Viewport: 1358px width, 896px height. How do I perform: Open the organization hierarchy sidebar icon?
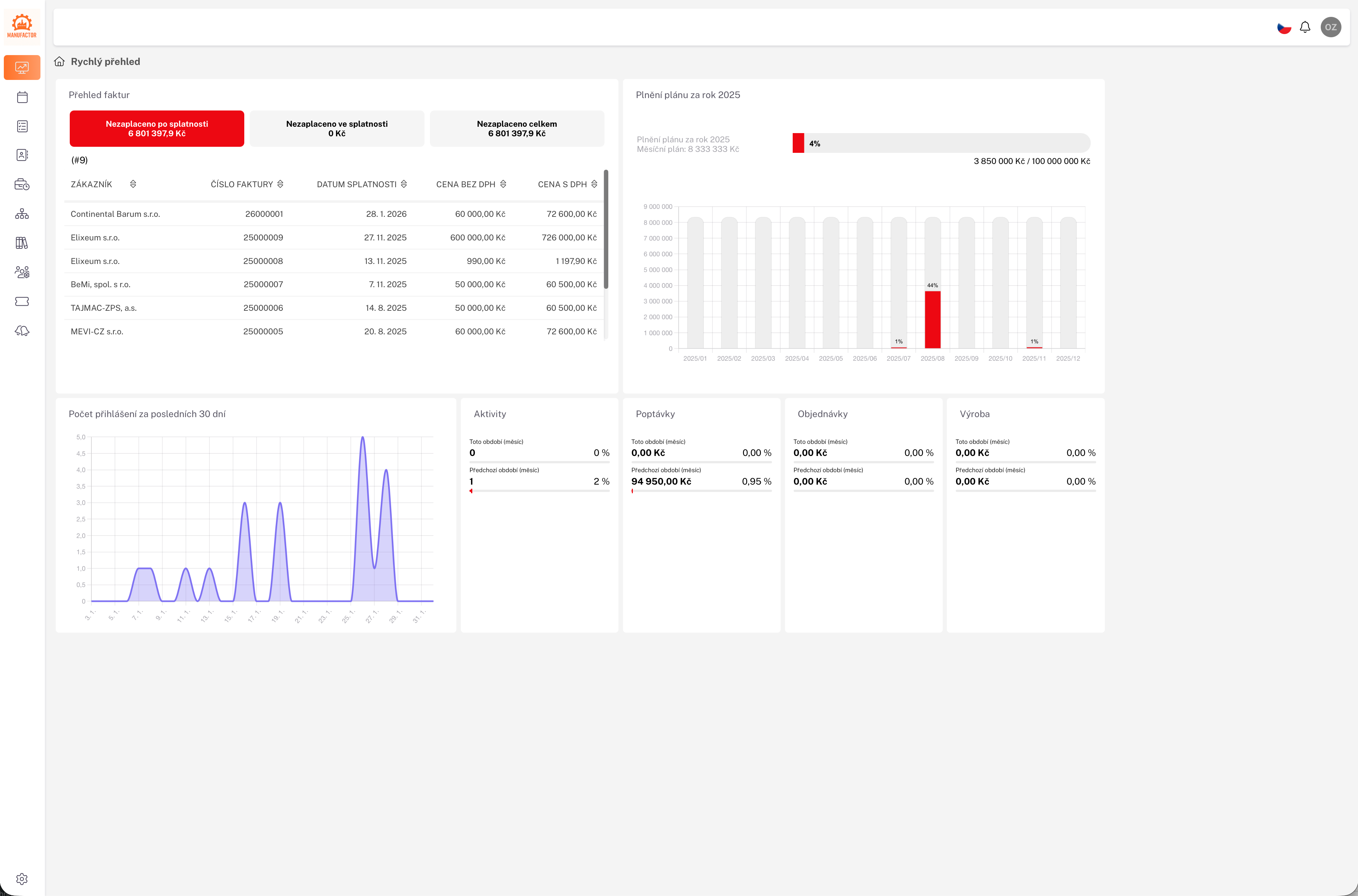[x=22, y=214]
